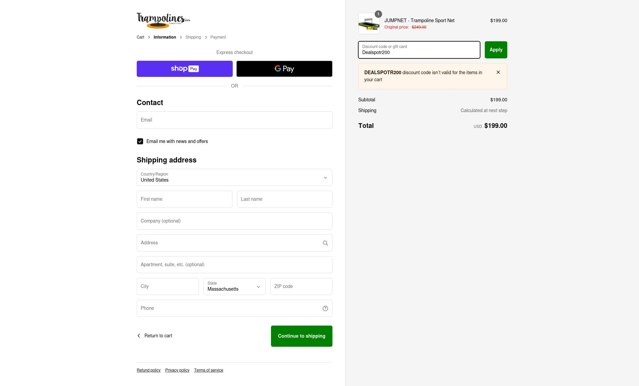This screenshot has width=639, height=386.
Task: Open the Country/Region dropdown
Action: (234, 177)
